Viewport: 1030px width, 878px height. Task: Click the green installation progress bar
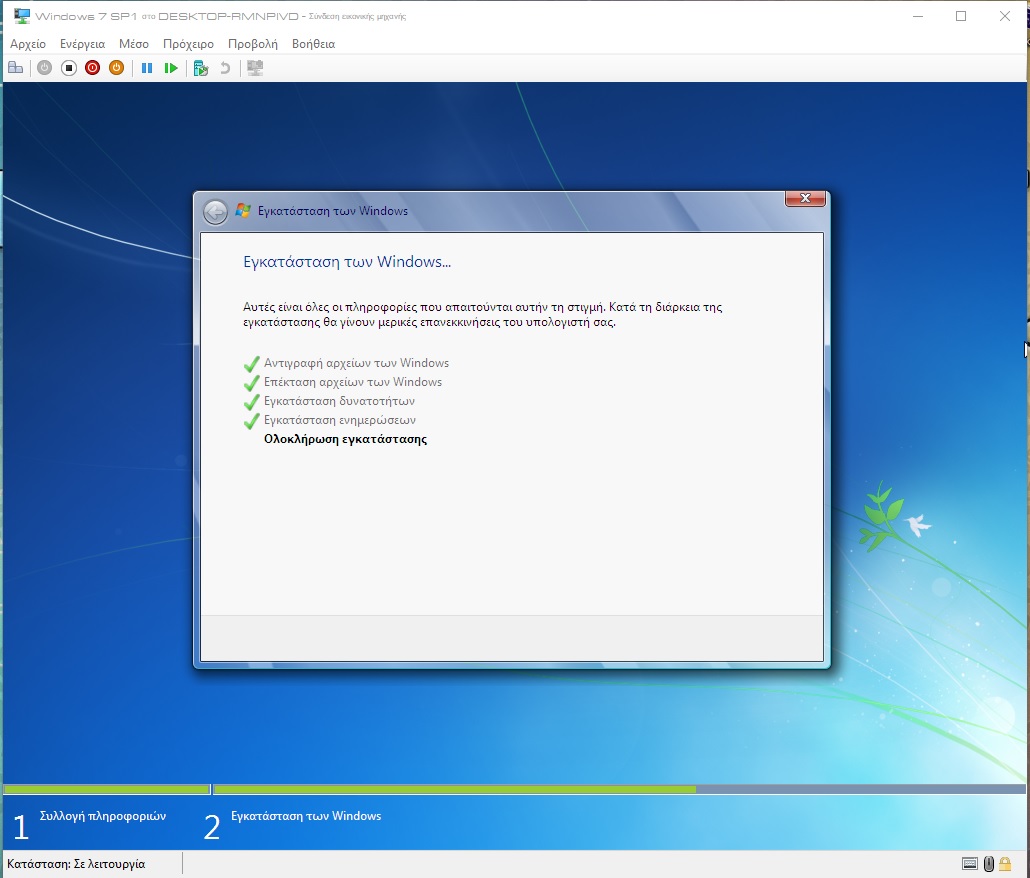tap(455, 789)
